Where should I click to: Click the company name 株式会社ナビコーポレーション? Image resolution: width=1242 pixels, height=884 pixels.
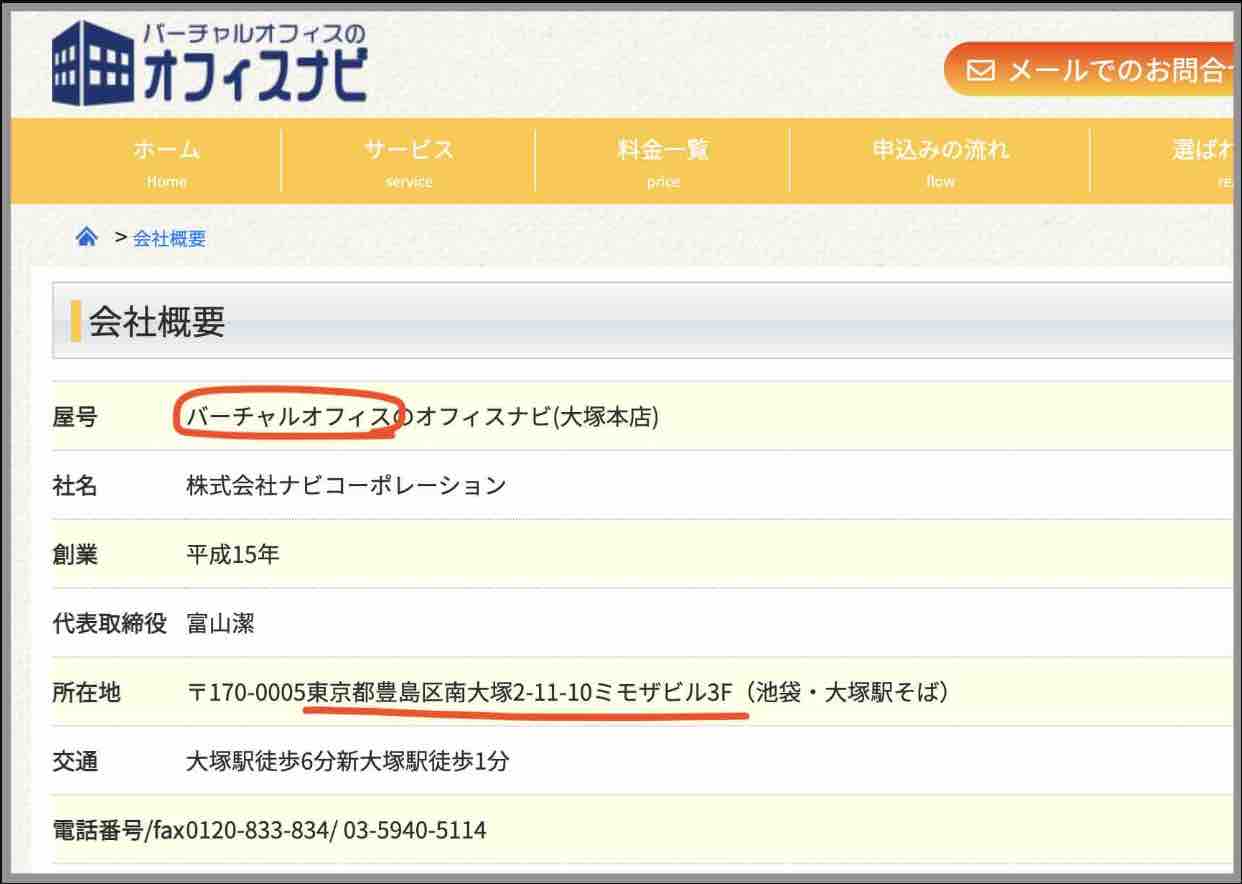346,486
